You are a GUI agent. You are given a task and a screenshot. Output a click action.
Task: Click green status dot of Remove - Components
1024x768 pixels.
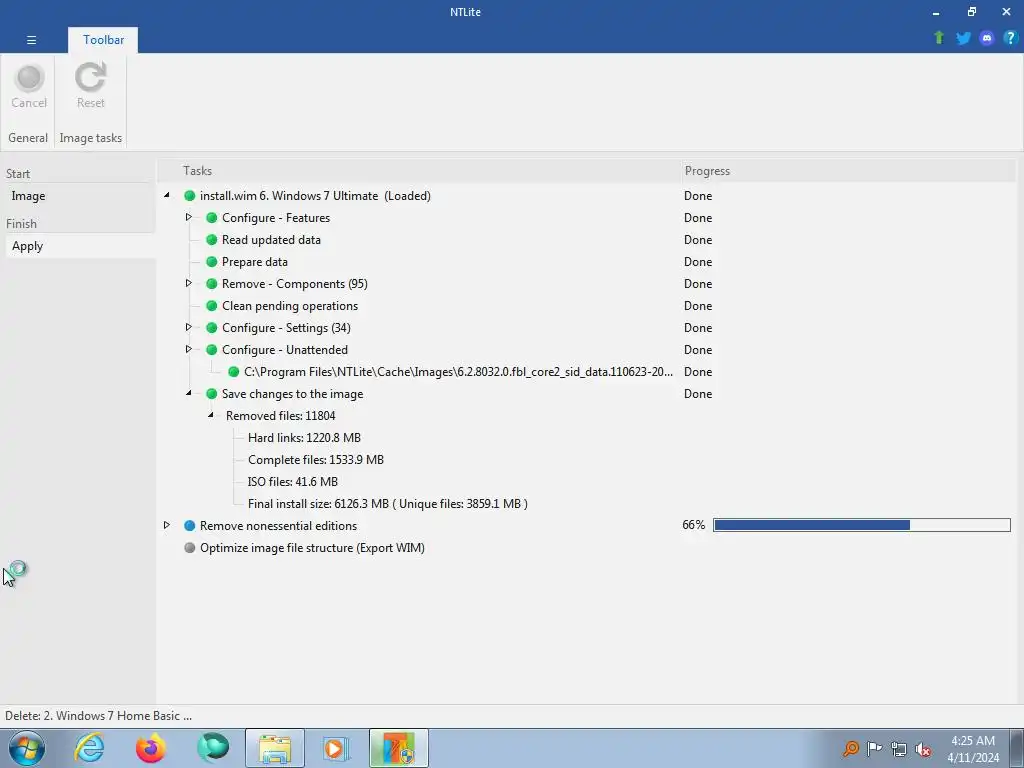(212, 284)
